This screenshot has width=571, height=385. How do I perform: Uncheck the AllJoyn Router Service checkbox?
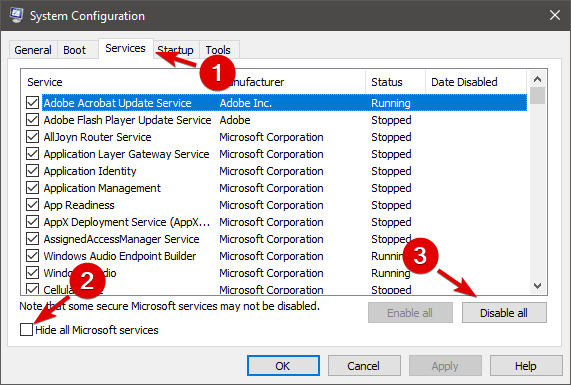[32, 137]
